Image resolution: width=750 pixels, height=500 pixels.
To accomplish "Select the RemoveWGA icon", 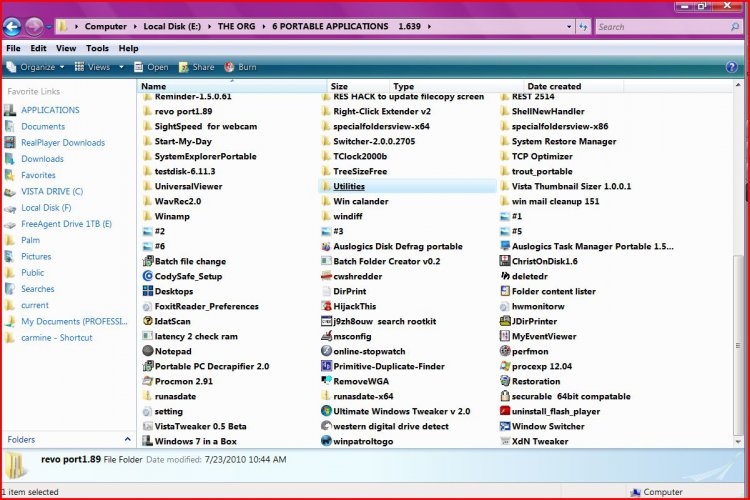I will (x=327, y=381).
